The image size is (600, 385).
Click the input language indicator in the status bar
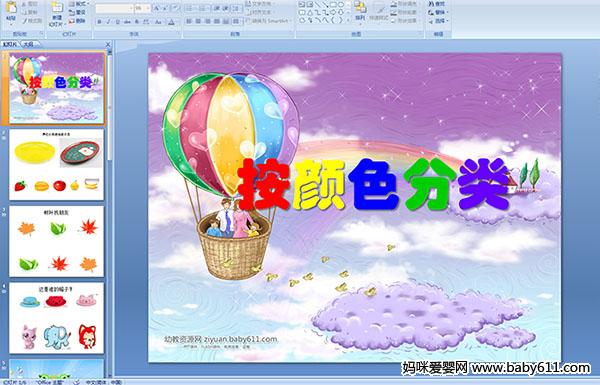pyautogui.click(x=103, y=382)
